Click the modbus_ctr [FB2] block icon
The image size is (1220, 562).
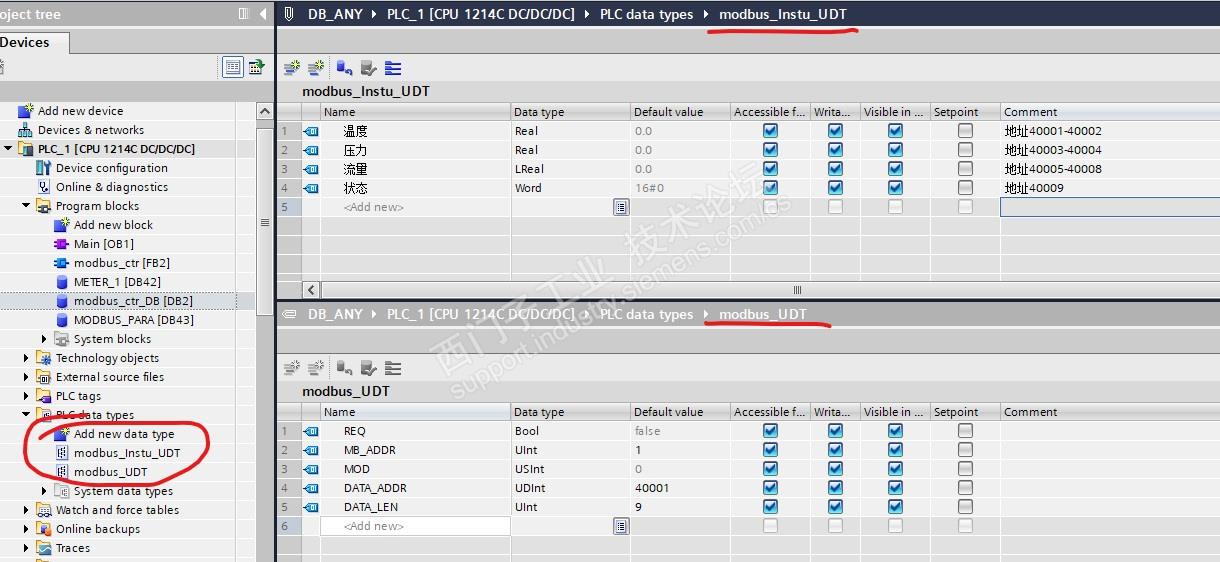point(62,263)
